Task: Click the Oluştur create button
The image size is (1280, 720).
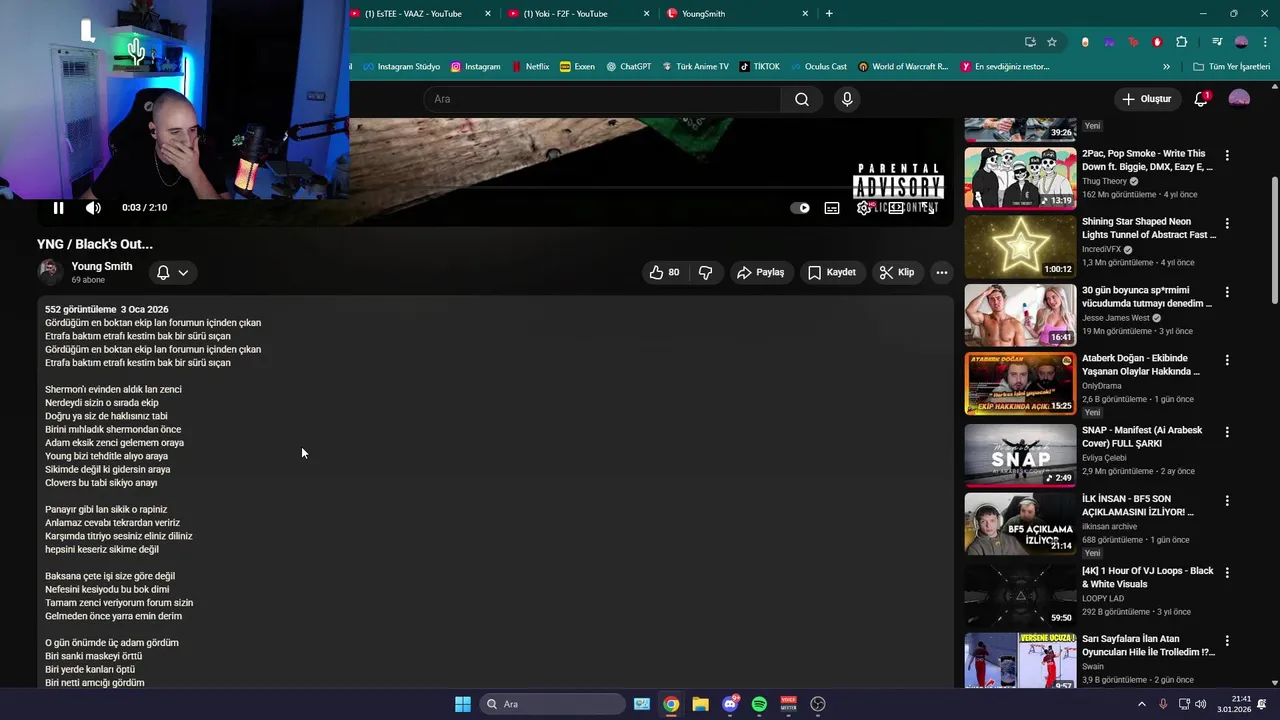Action: [1146, 99]
